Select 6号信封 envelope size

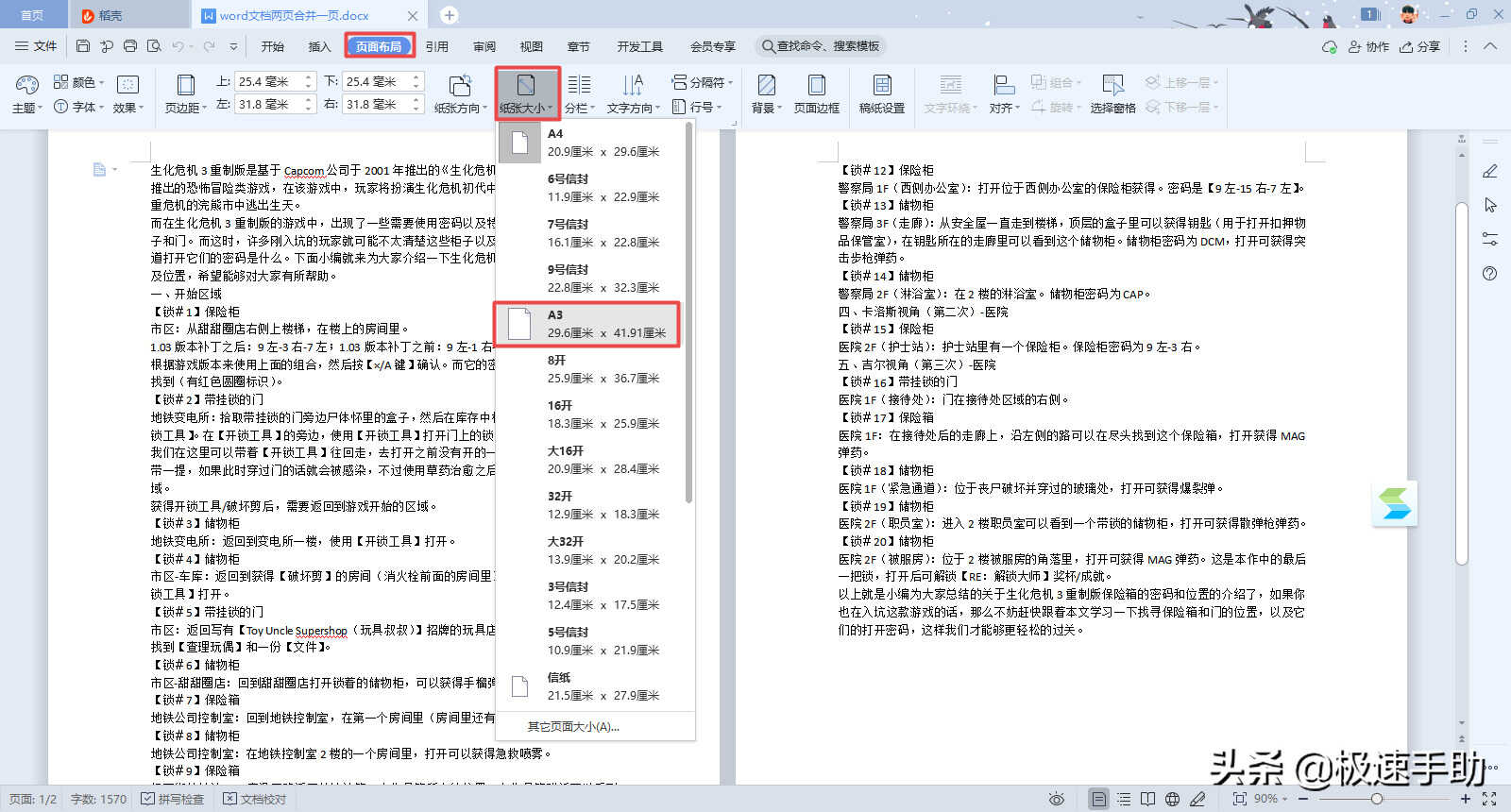591,188
